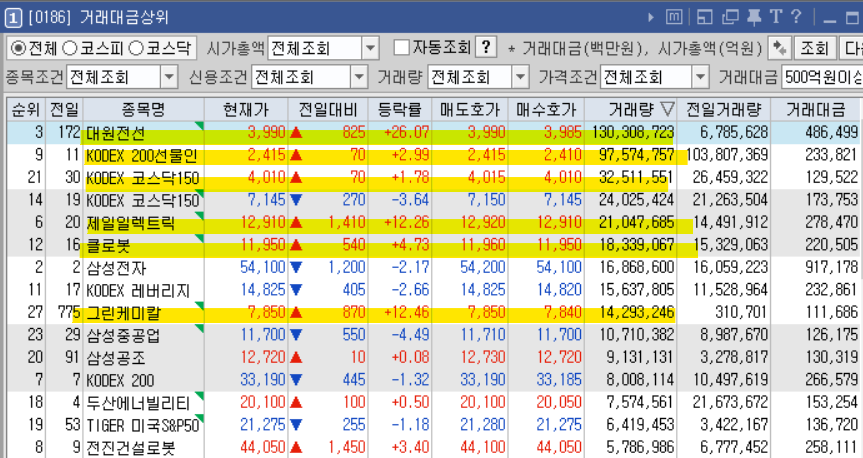Image resolution: width=863 pixels, height=458 pixels.
Task: Sort by 전일거래량 column header
Action: [724, 110]
